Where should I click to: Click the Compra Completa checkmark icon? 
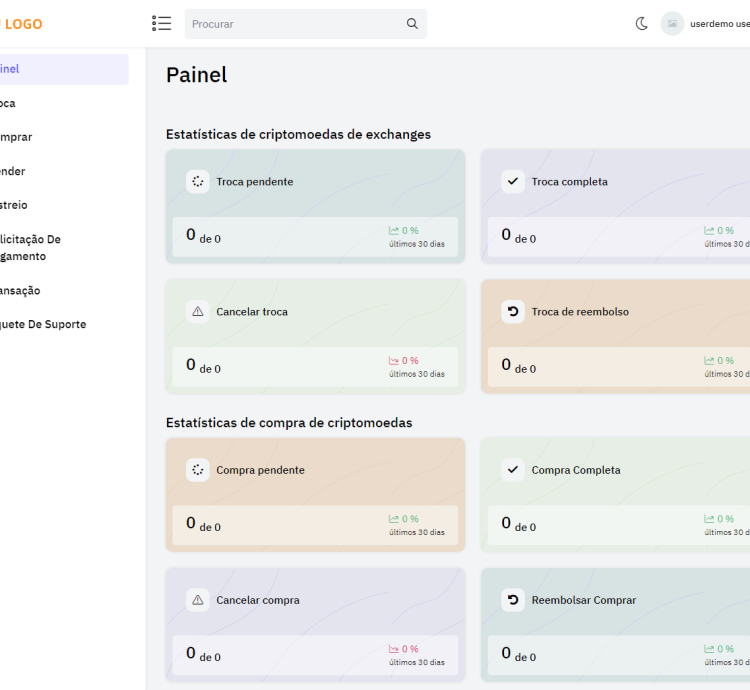pos(513,470)
